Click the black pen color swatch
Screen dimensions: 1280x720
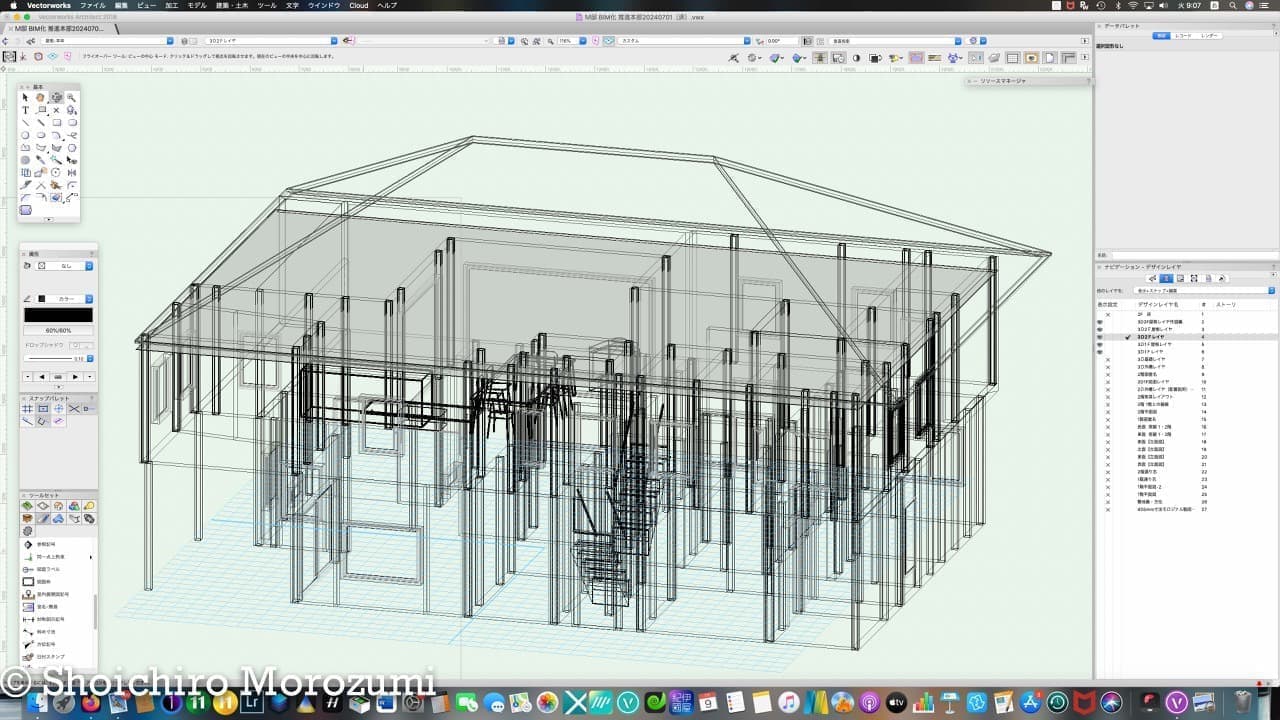[x=58, y=315]
